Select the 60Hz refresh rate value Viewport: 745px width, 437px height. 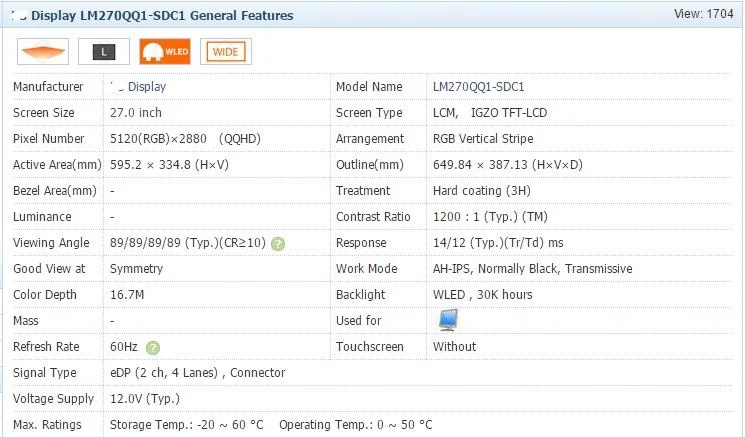pos(124,347)
